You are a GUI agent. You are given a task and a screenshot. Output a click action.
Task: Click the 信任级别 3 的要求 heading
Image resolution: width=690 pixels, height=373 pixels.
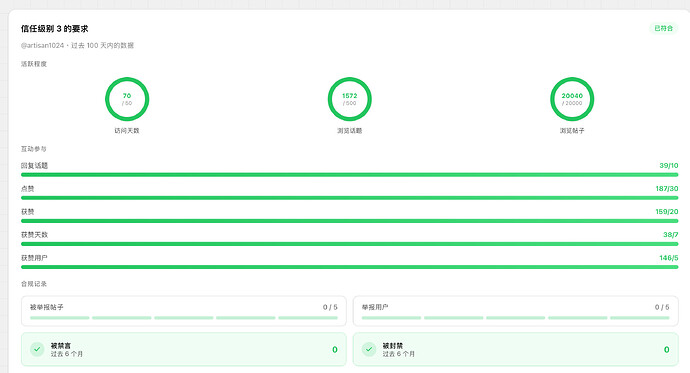(55, 29)
